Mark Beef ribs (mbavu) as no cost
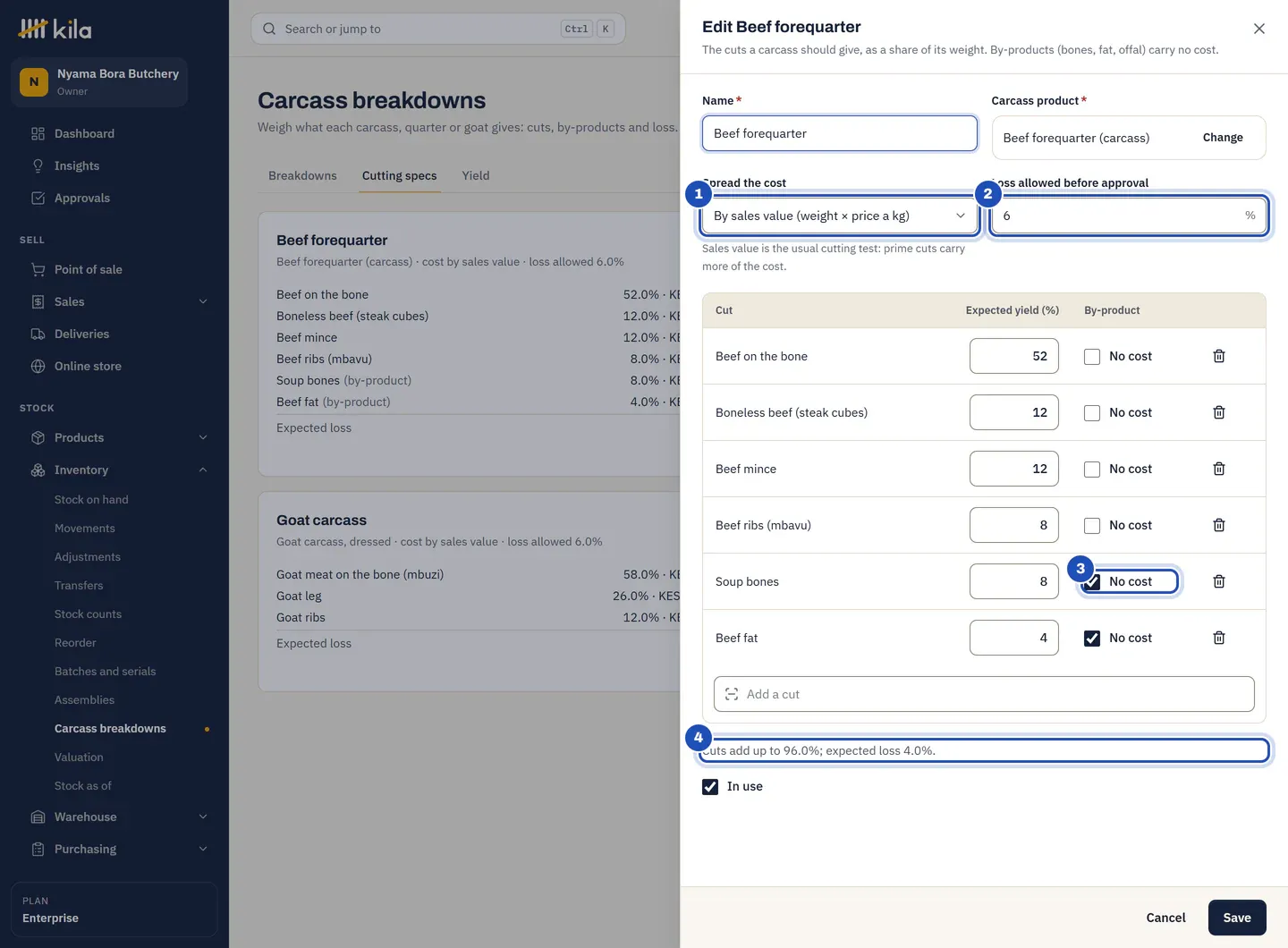This screenshot has height=948, width=1288. click(x=1091, y=525)
